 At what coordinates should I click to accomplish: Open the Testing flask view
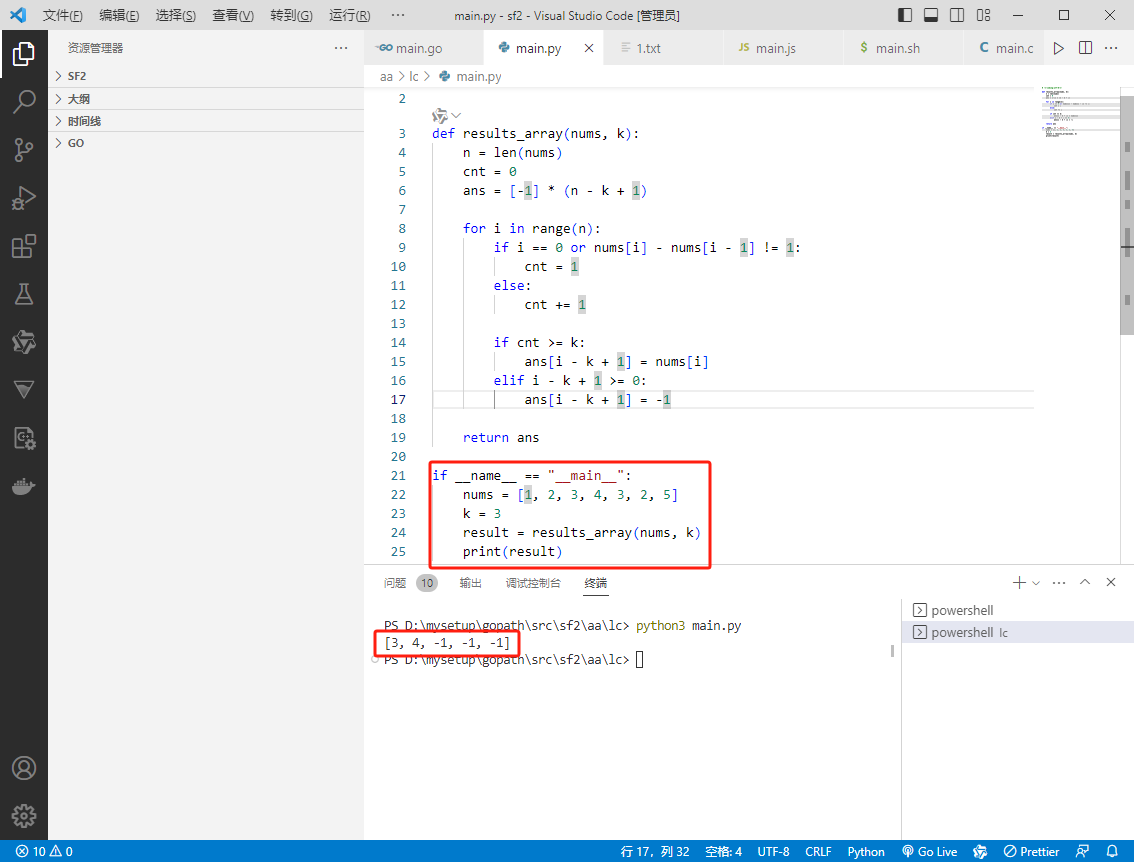(23, 294)
